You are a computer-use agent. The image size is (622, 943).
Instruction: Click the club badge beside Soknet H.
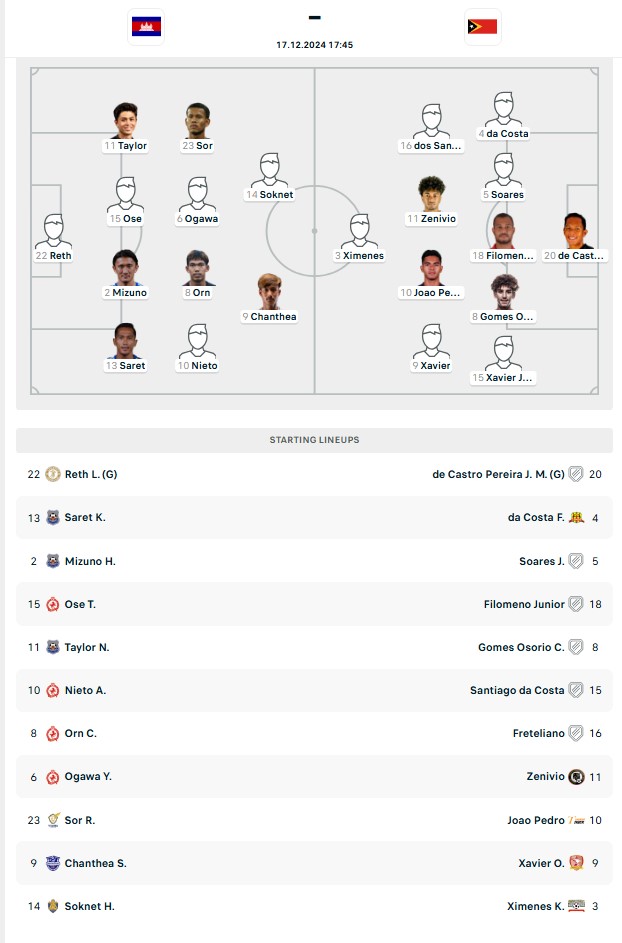pos(53,906)
